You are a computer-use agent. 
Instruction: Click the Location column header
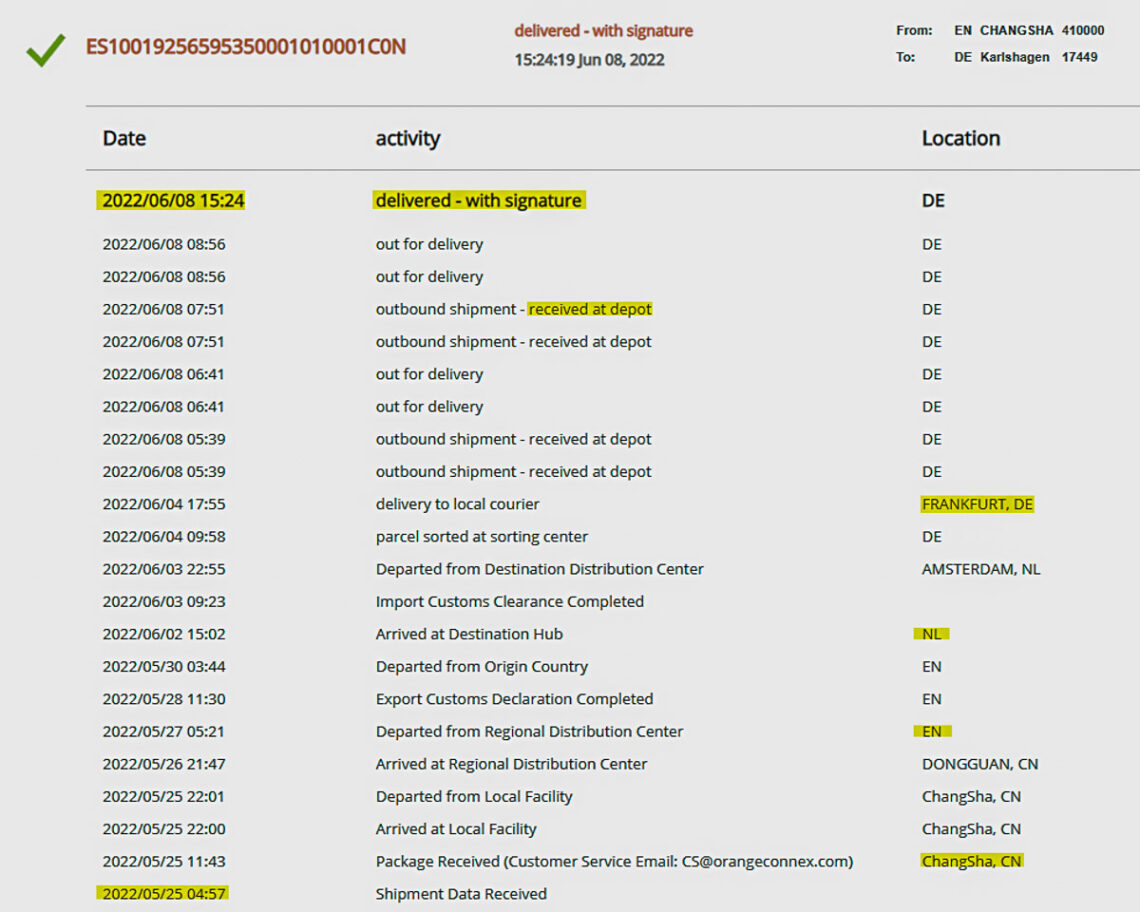click(960, 139)
